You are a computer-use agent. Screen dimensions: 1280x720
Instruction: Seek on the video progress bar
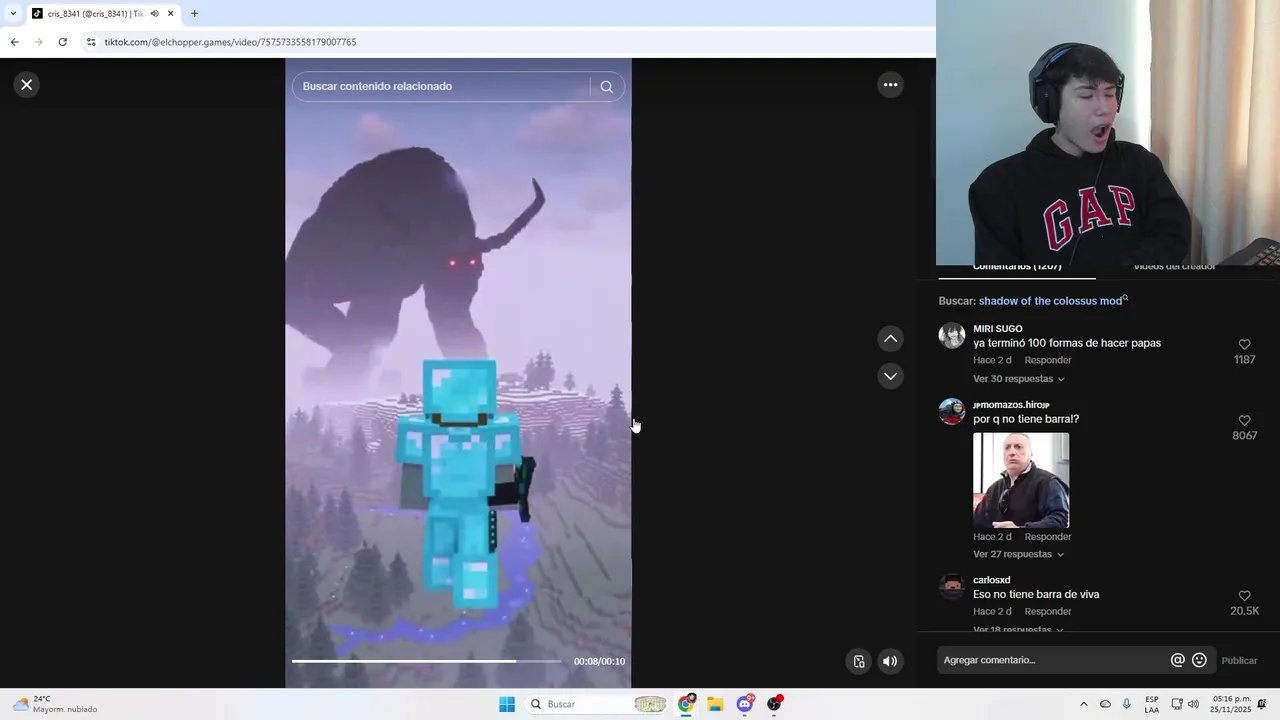pyautogui.click(x=426, y=661)
